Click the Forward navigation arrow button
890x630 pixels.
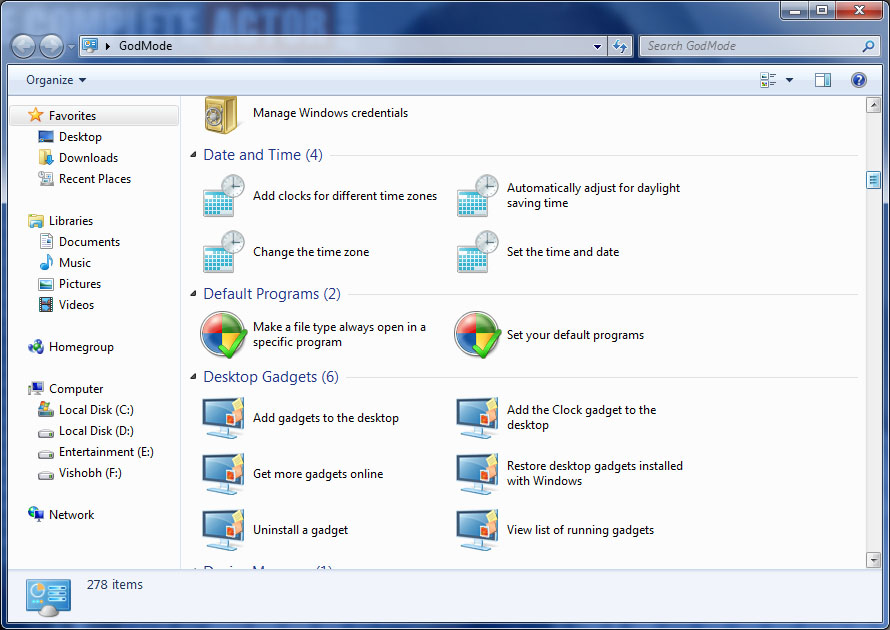(52, 47)
